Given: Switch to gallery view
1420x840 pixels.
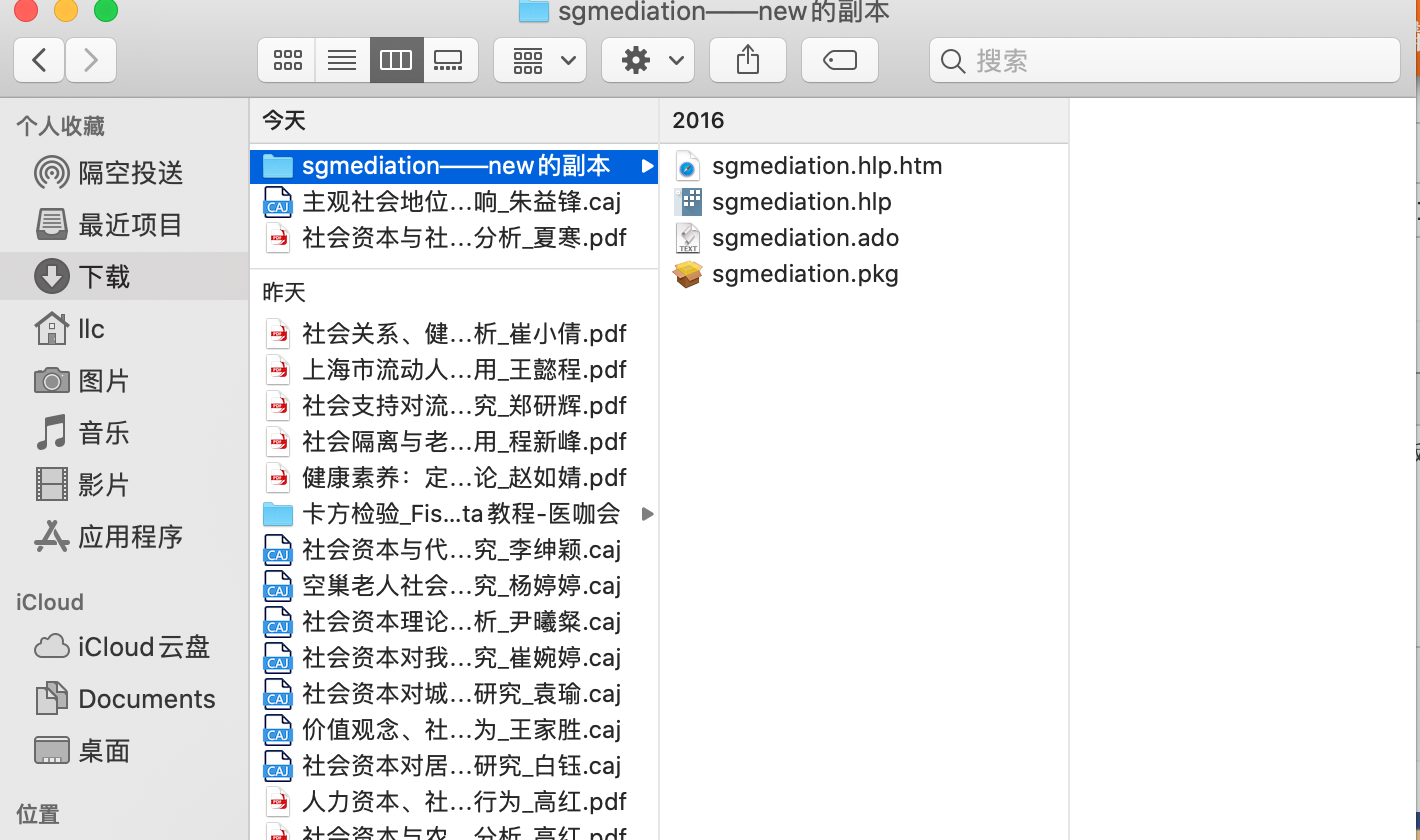Looking at the screenshot, I should coord(450,60).
